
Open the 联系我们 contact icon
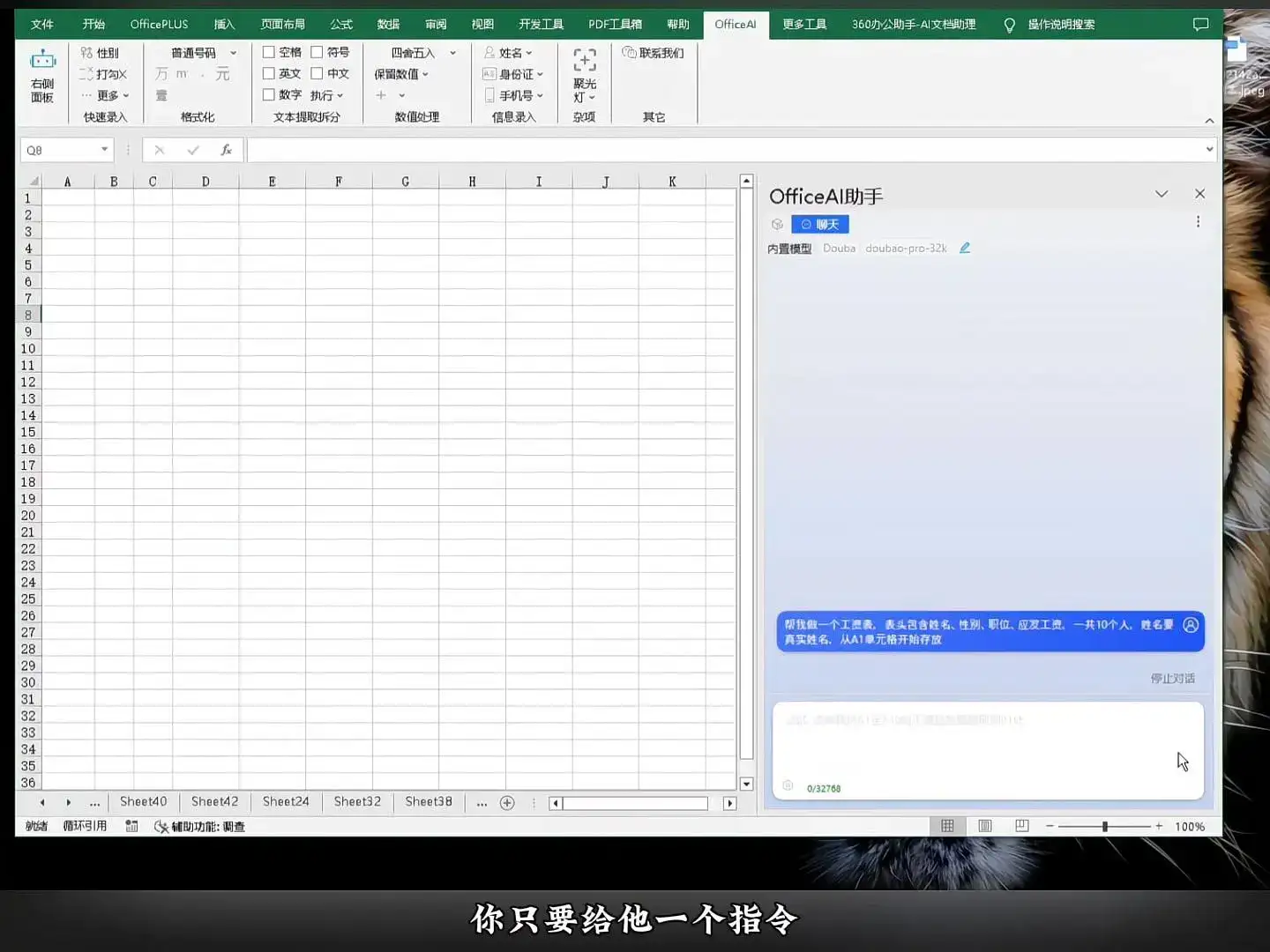(629, 53)
